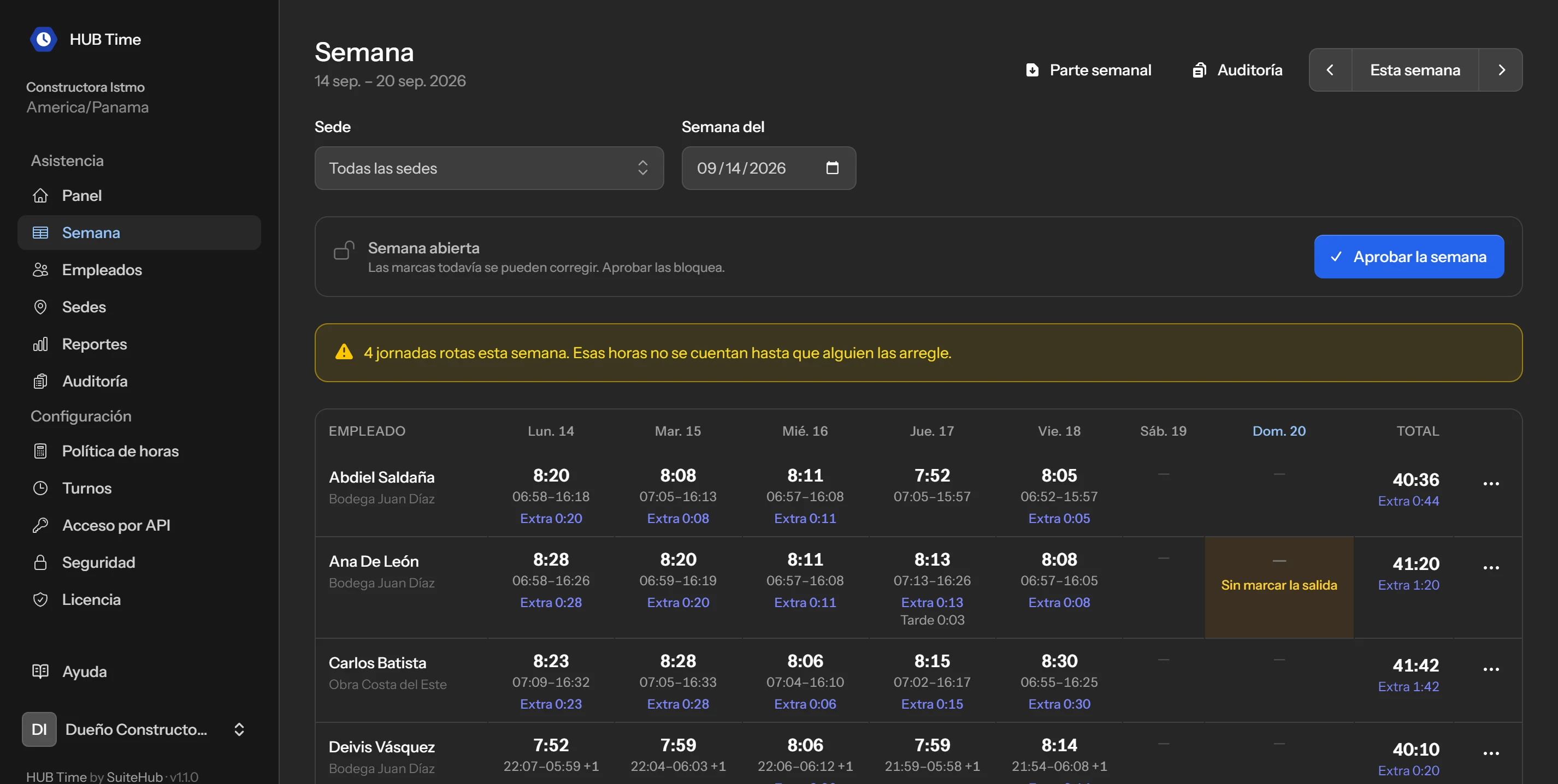
Task: Open Empleados people icon
Action: [40, 270]
